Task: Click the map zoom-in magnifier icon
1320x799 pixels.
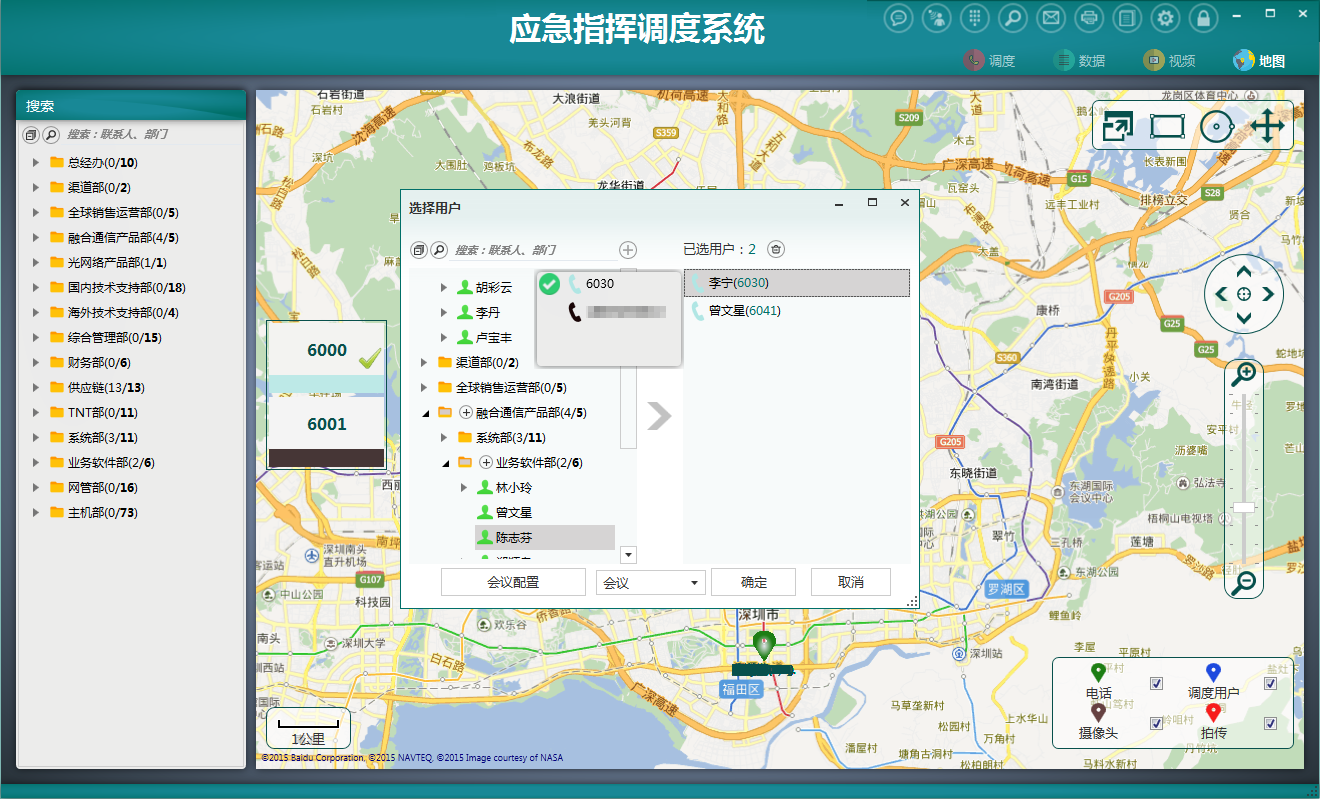Action: tap(1244, 375)
